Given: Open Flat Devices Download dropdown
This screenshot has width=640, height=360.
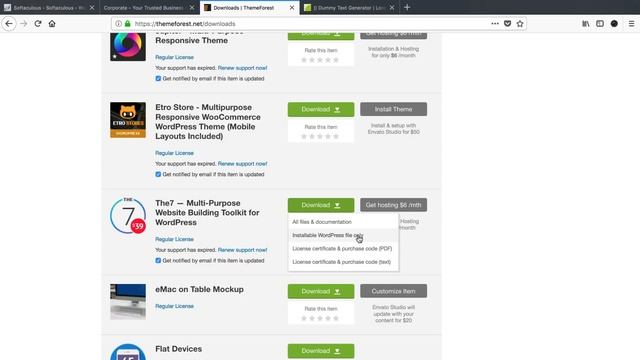Looking at the screenshot, I should pos(321,351).
